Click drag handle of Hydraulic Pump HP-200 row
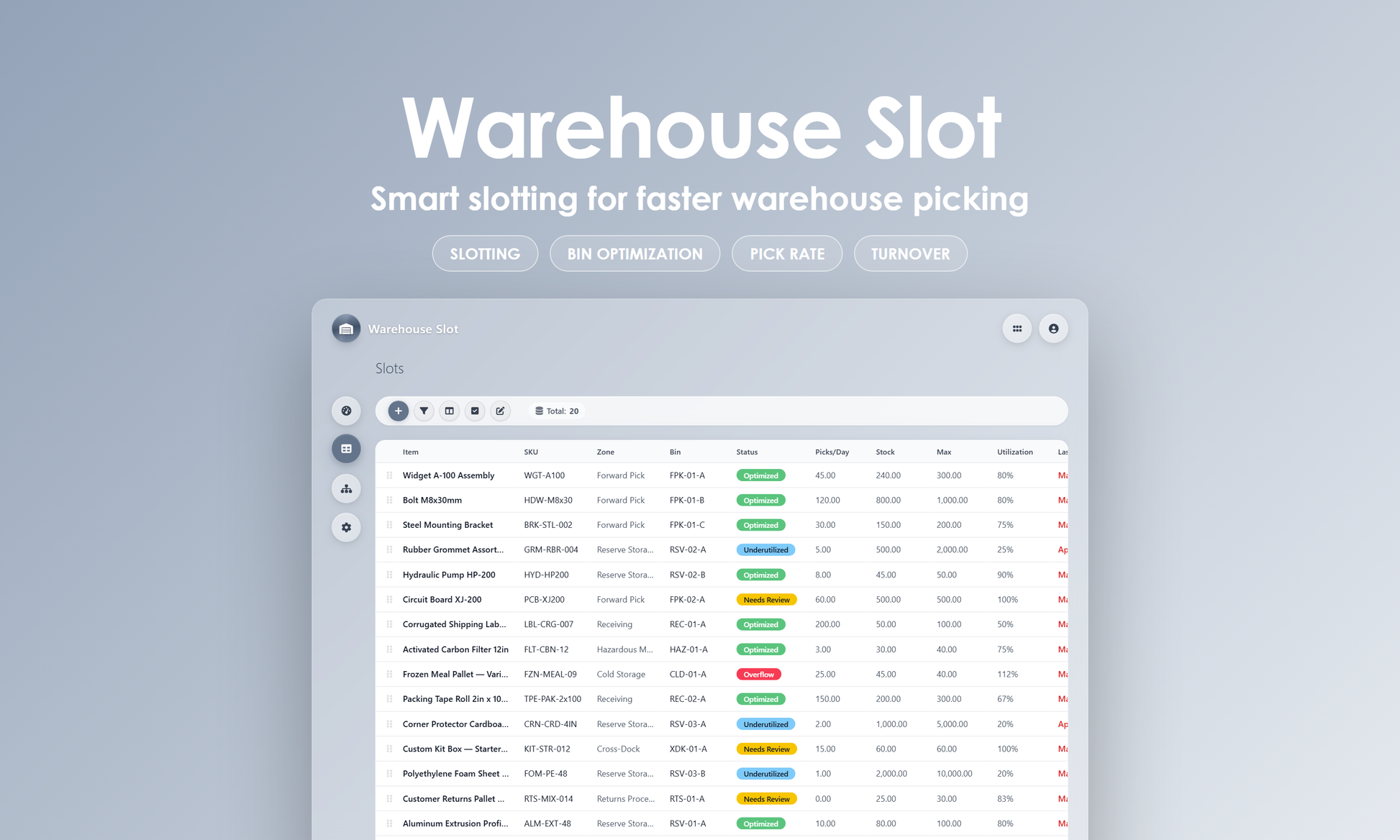This screenshot has width=1400, height=840. coord(389,575)
